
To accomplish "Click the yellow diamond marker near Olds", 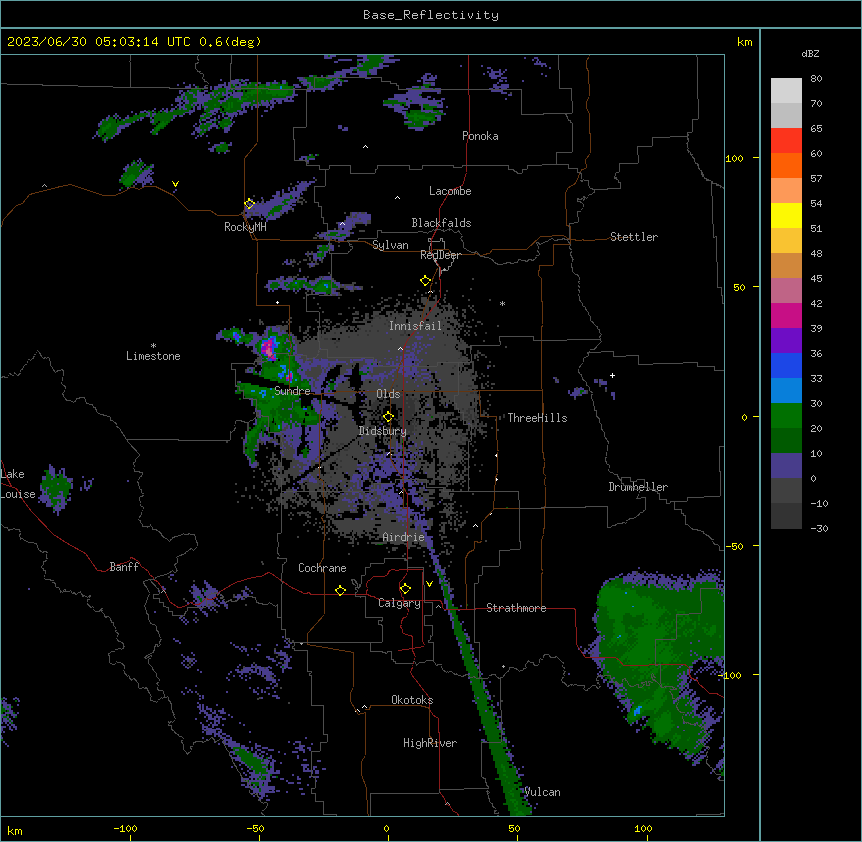I will point(388,417).
